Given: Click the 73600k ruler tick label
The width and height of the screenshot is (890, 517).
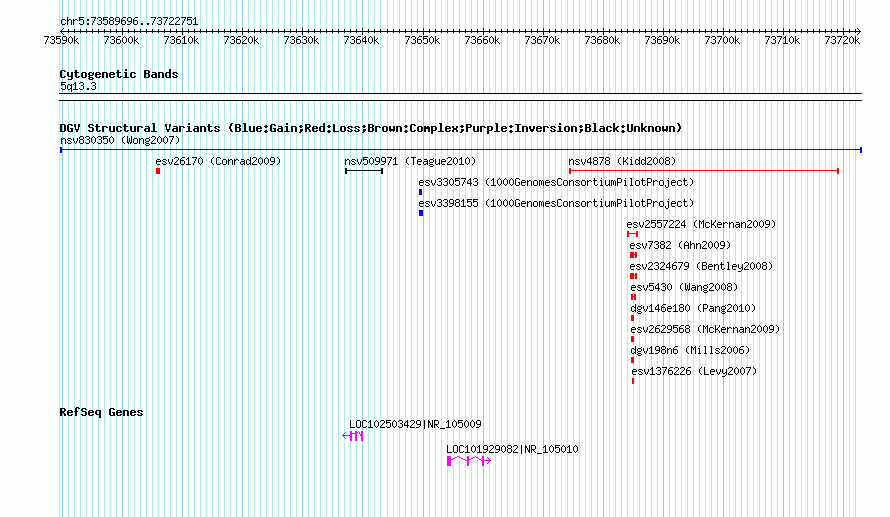Looking at the screenshot, I should (x=121, y=40).
